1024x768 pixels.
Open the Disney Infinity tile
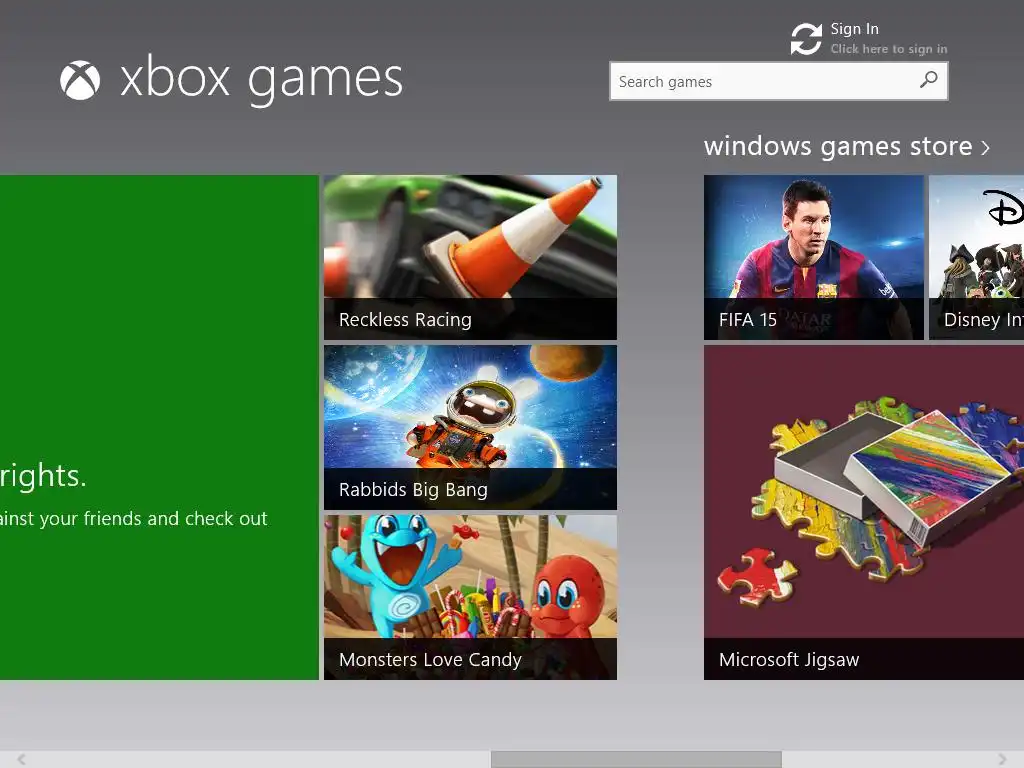point(976,257)
